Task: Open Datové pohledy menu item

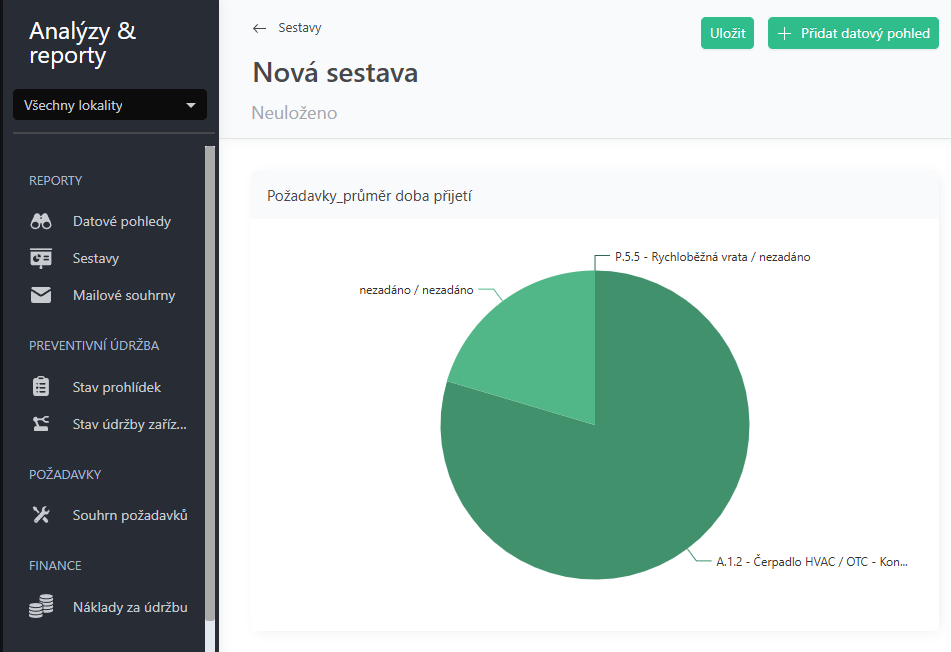Action: pyautogui.click(x=121, y=221)
